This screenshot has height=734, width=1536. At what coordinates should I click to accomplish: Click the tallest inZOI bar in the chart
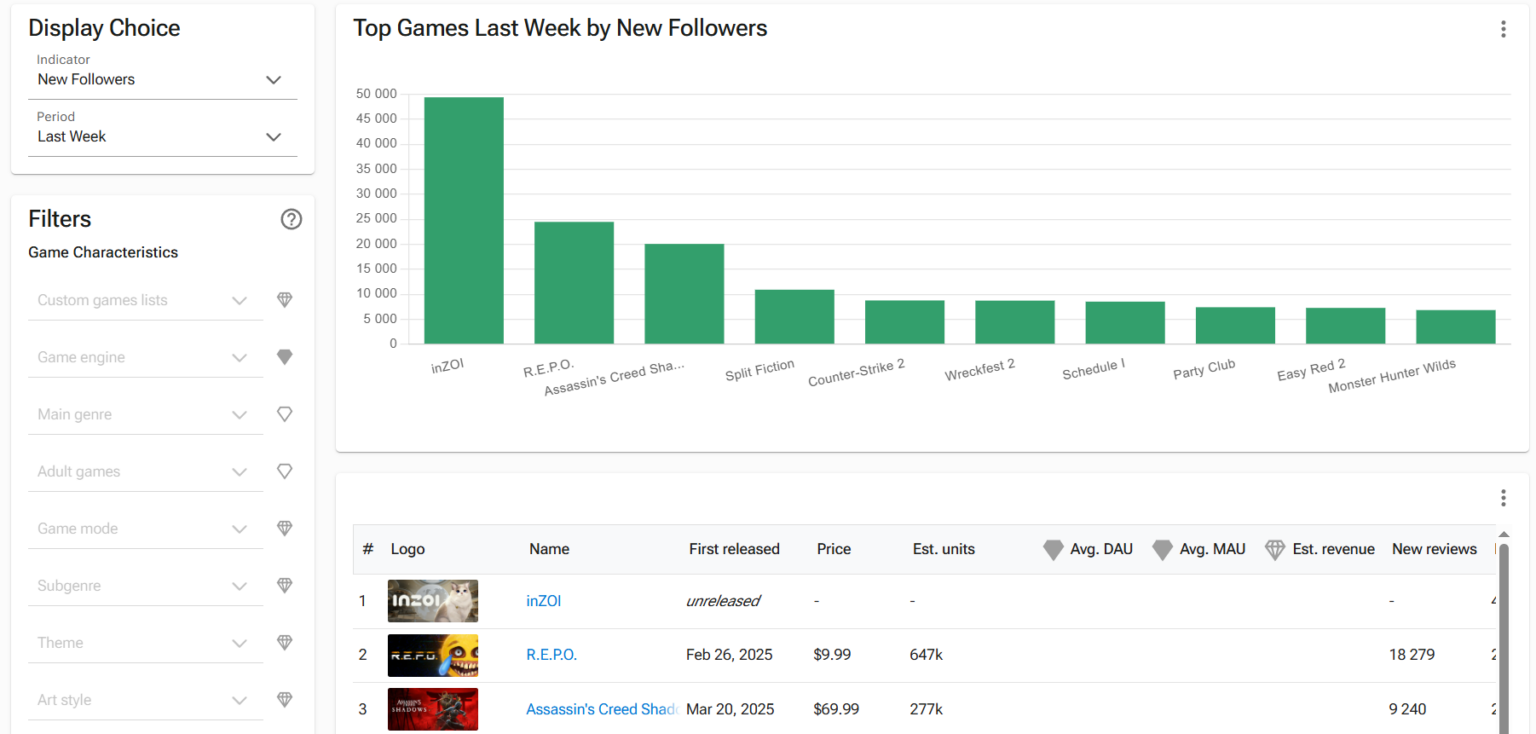tap(464, 220)
